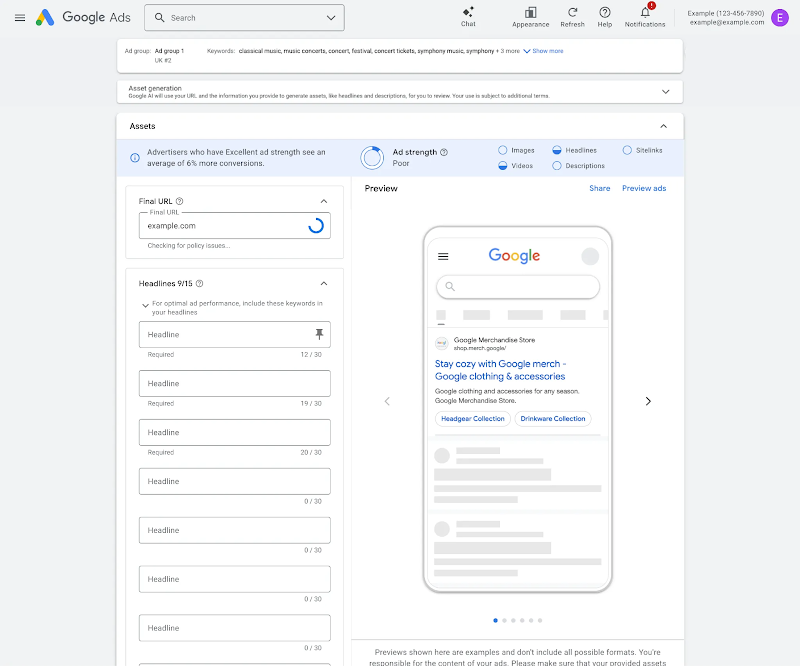Screen dimensions: 800x667
Task: Refresh the Google Ads page
Action: click(x=572, y=16)
